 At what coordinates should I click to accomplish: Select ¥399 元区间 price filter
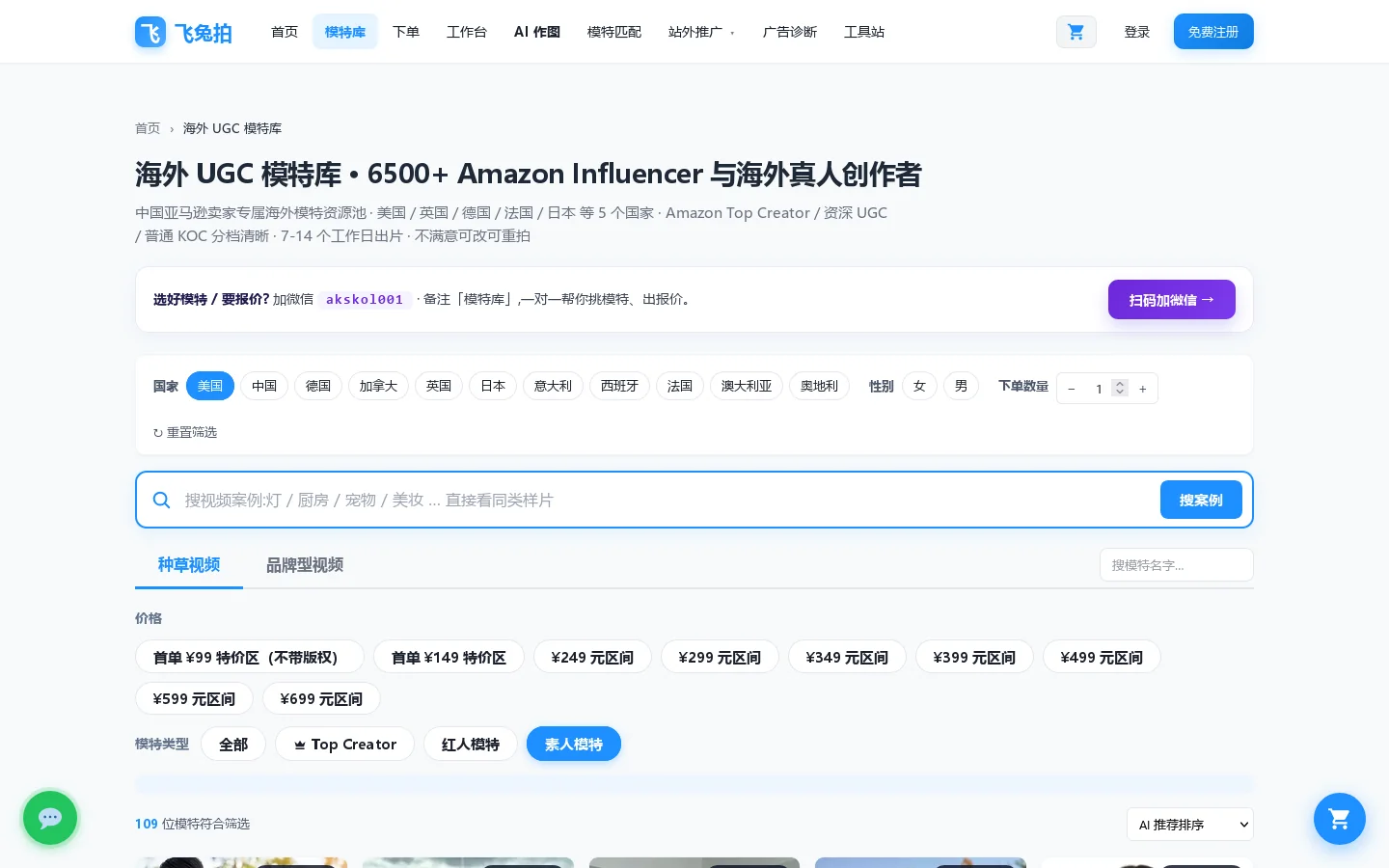[974, 657]
